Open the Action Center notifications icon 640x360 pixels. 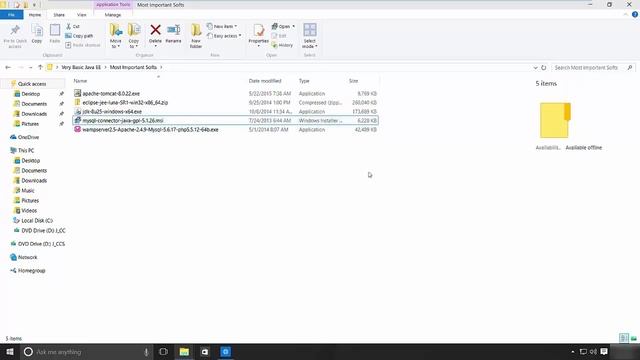click(604, 352)
